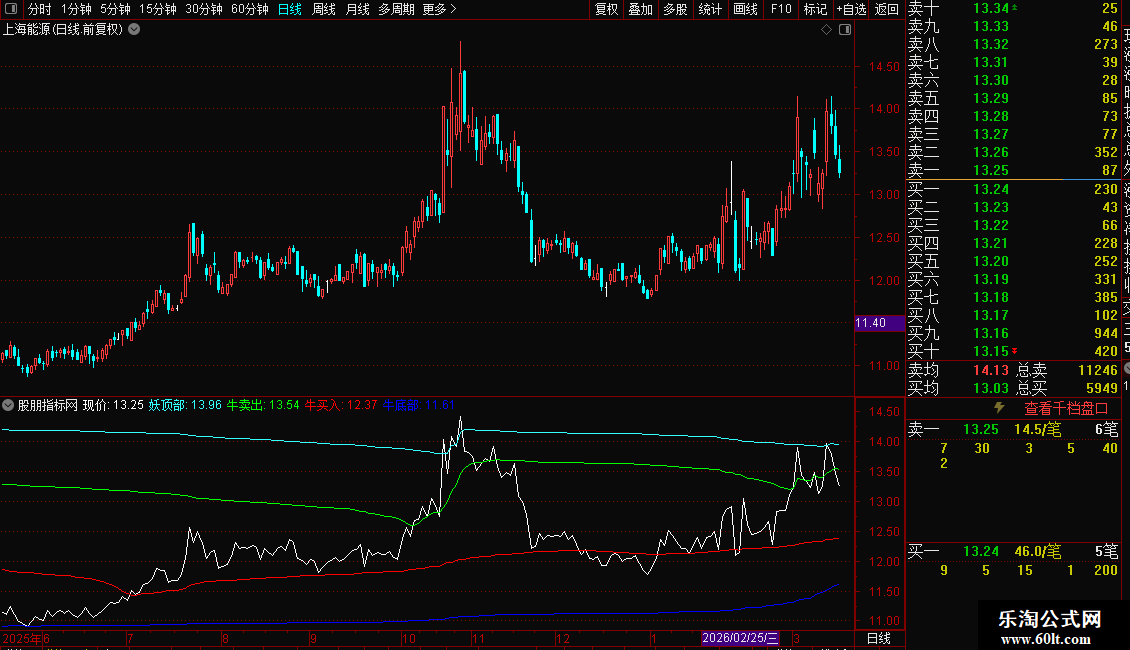Open the 画线 drawing tool
This screenshot has height=650, width=1130.
[x=745, y=9]
